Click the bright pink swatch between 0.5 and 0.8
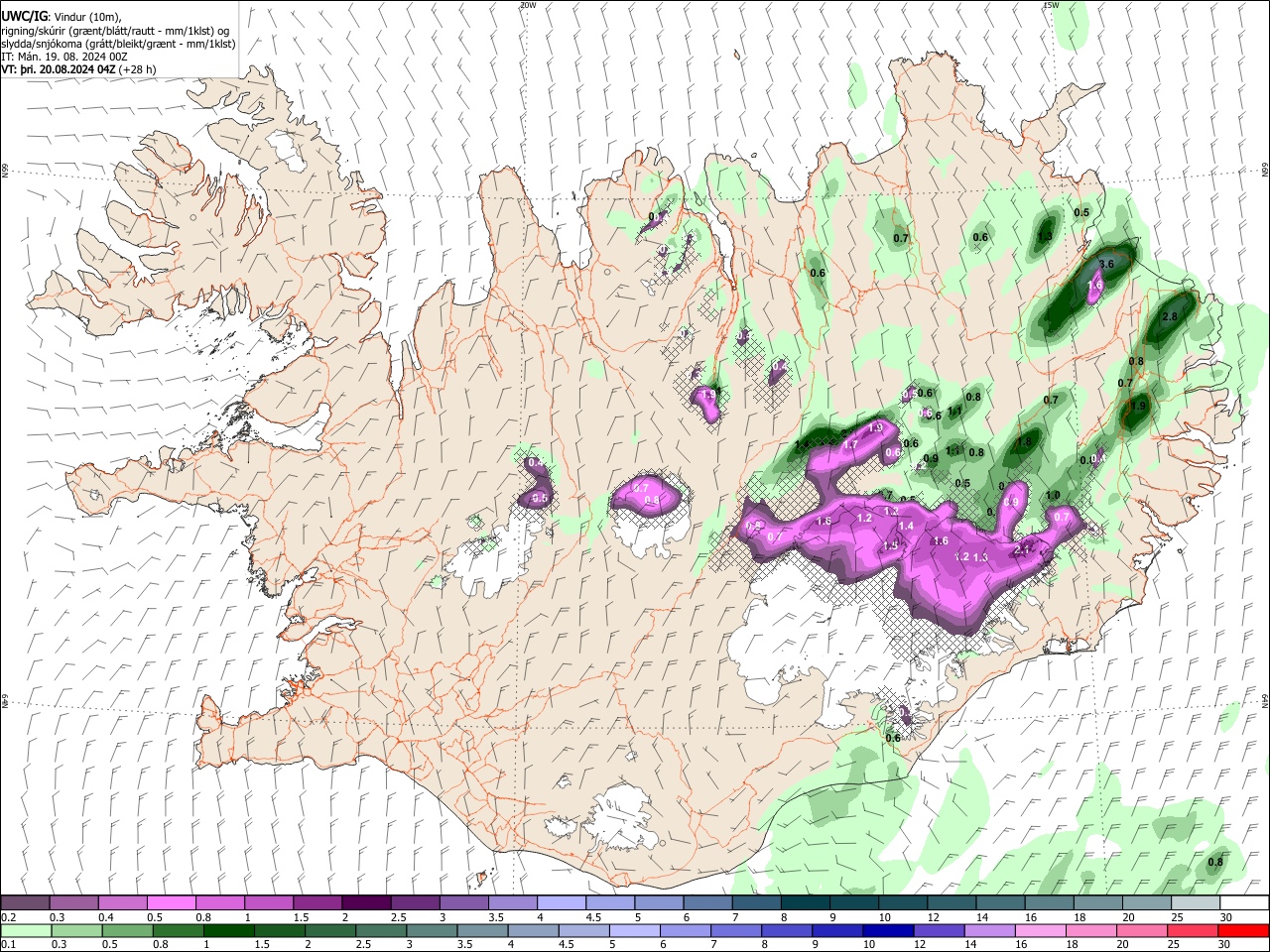 click(x=171, y=903)
